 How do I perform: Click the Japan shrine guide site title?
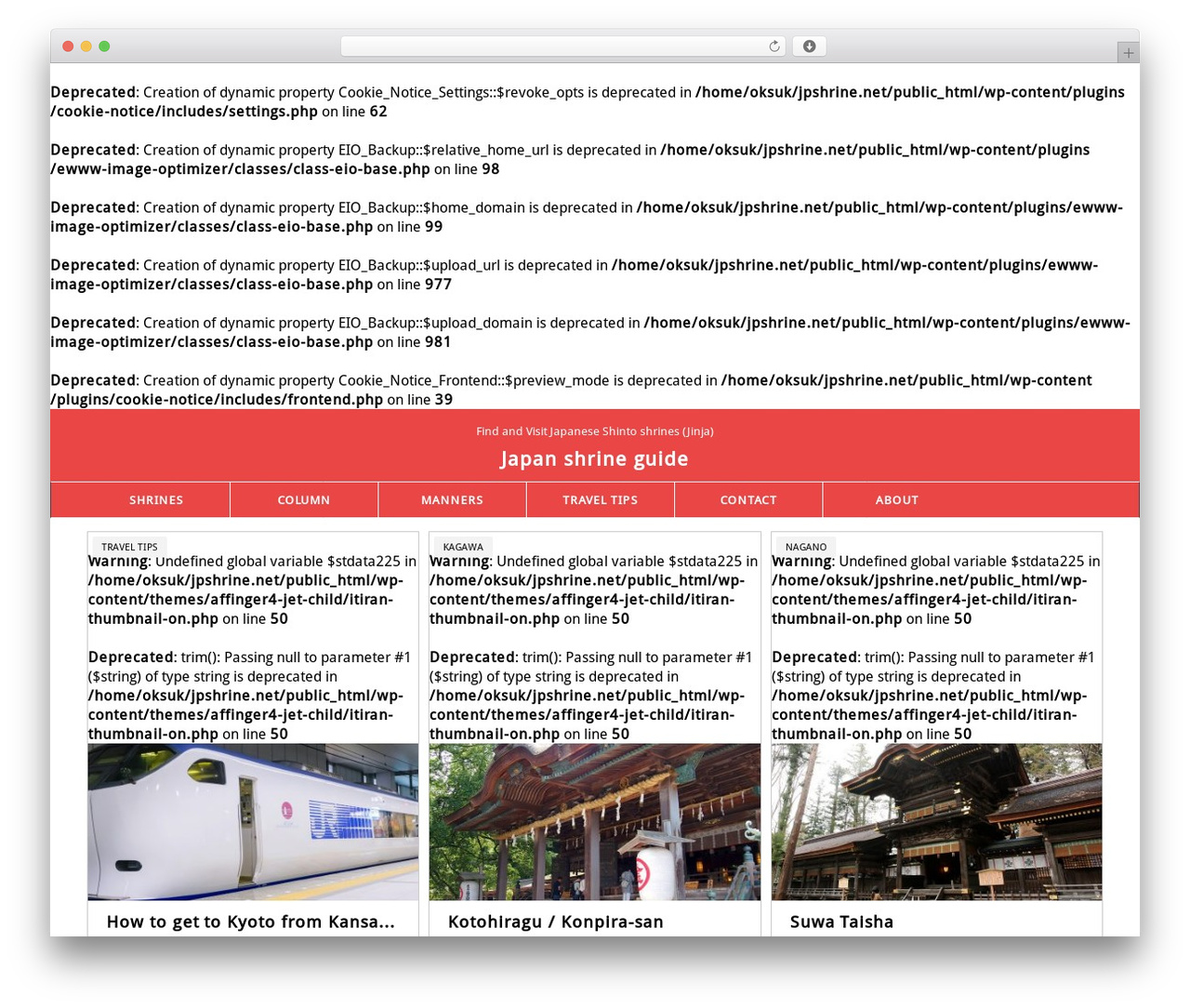tap(594, 458)
